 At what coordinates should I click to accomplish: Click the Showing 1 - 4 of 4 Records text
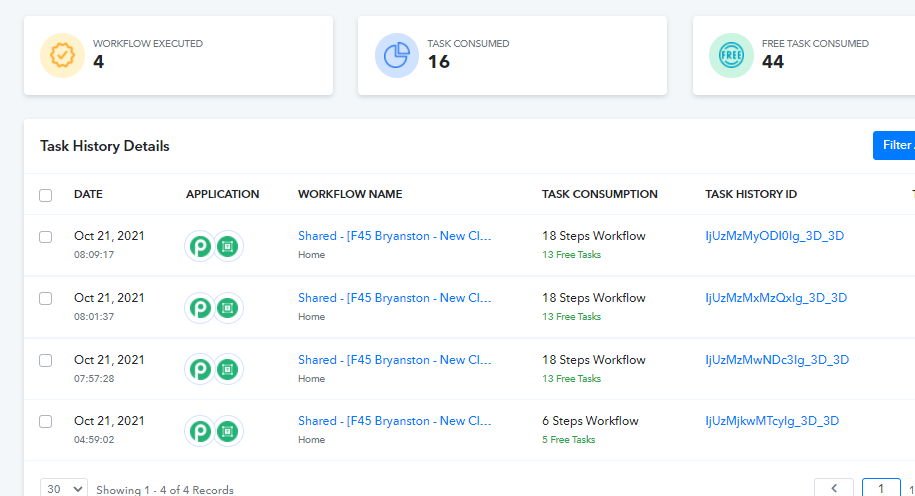(x=165, y=490)
